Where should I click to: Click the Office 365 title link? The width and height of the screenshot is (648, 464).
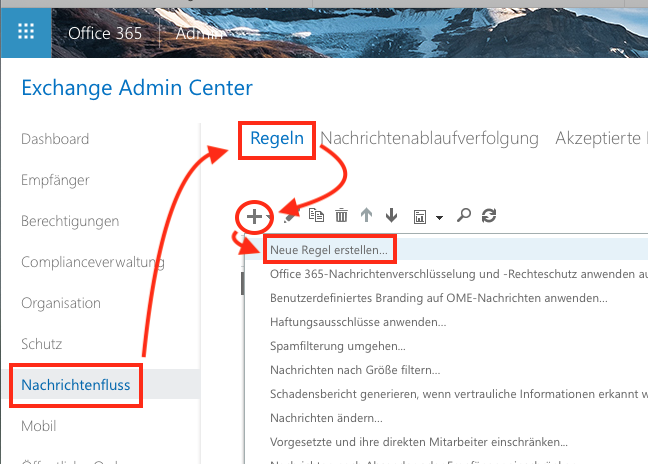point(105,33)
